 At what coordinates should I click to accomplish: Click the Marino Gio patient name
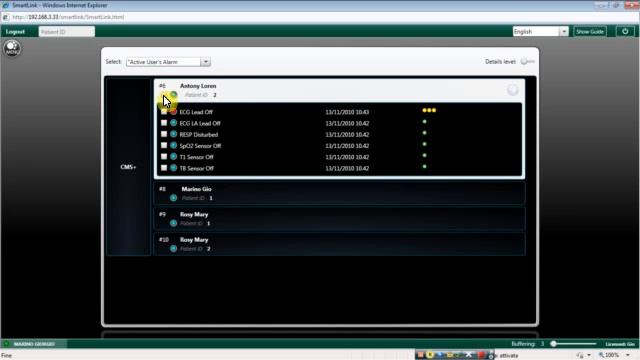point(196,189)
